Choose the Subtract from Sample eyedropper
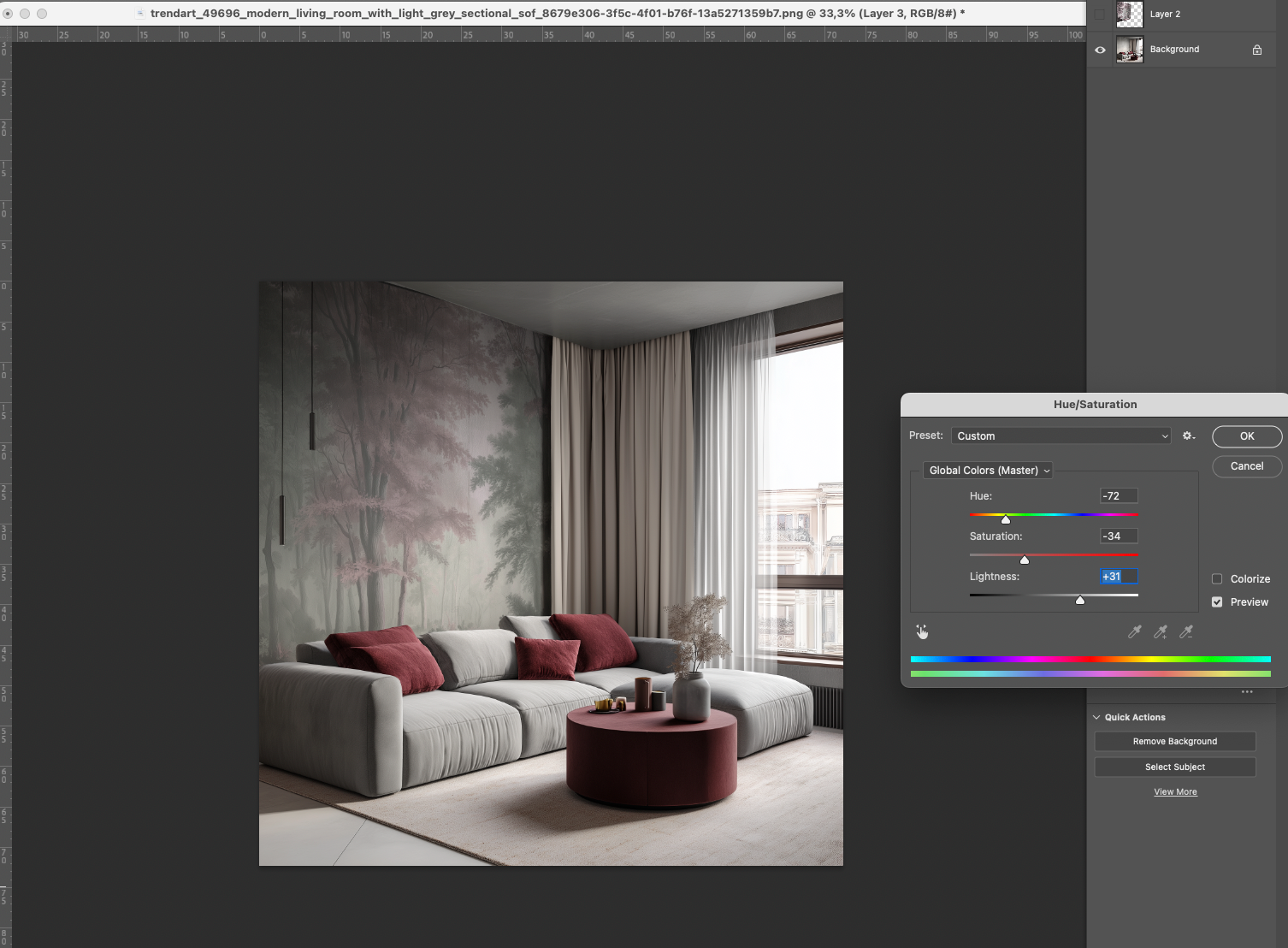Viewport: 1288px width, 948px height. (x=1186, y=632)
